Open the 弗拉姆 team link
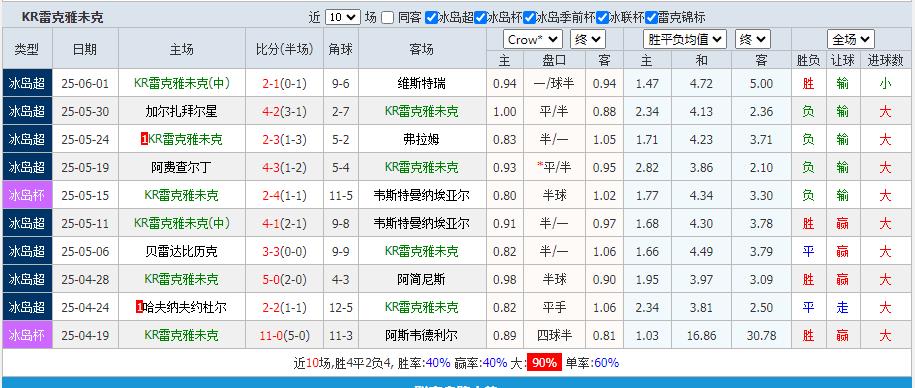 pyautogui.click(x=421, y=139)
